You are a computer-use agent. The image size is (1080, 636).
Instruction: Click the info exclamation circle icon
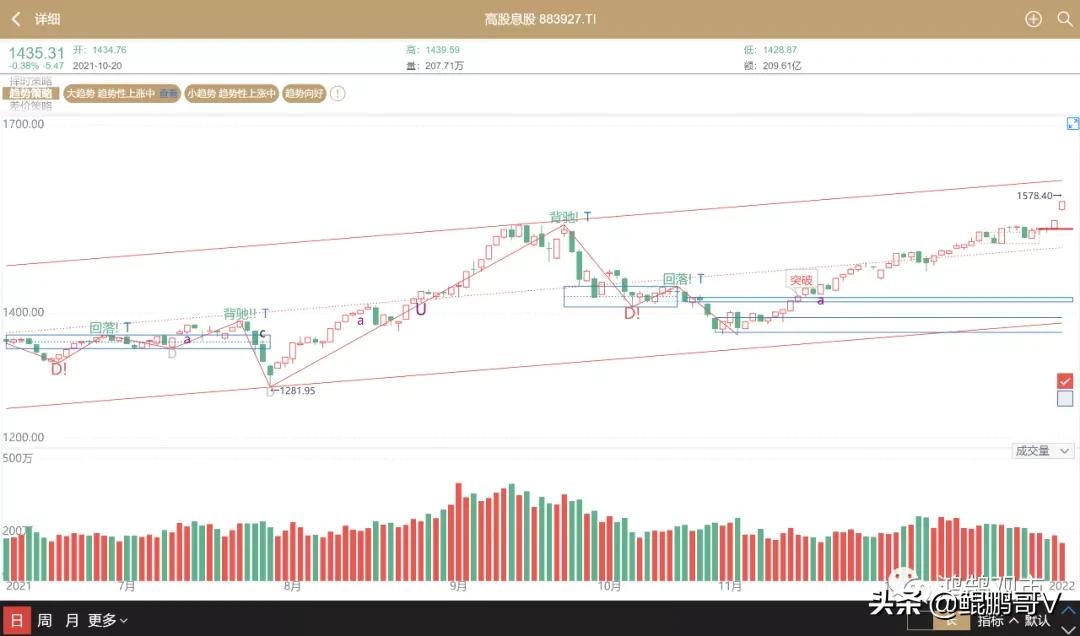point(337,93)
